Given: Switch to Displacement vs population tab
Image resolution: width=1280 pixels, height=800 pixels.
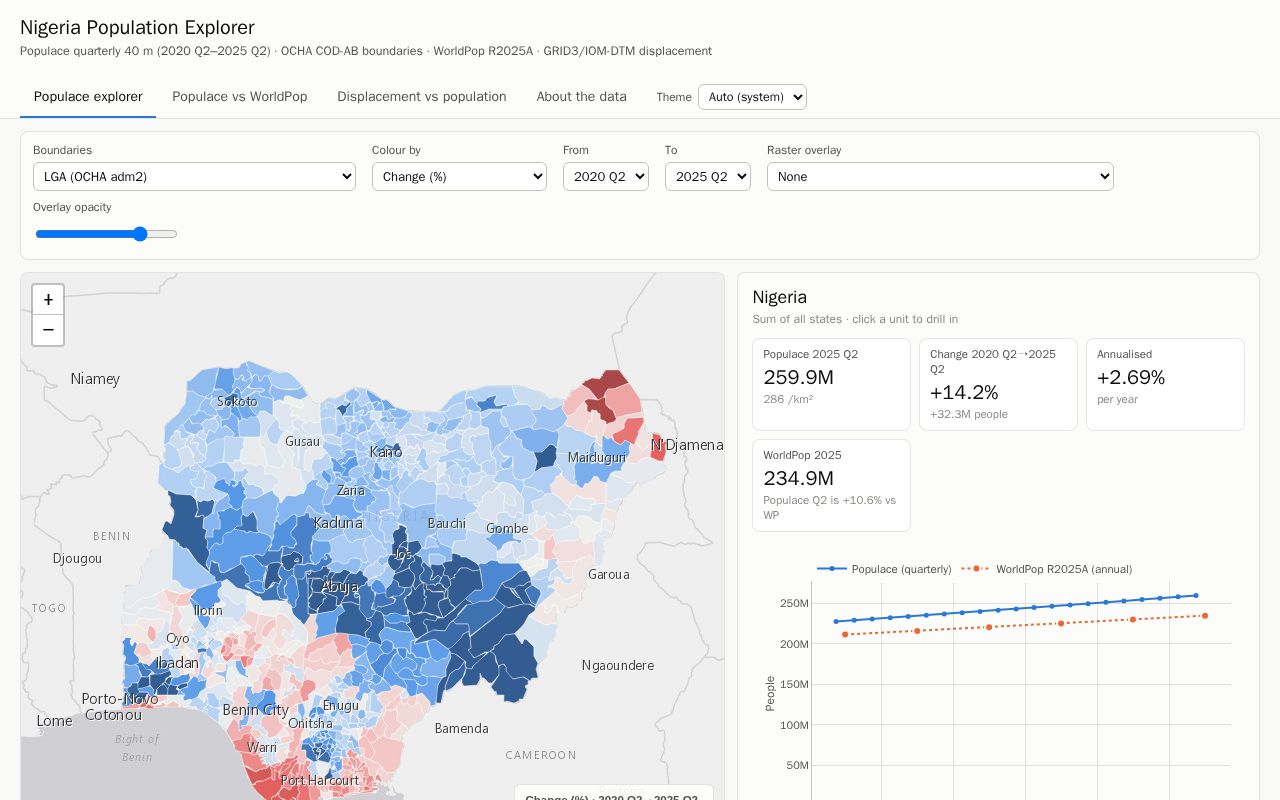Looking at the screenshot, I should click(x=422, y=97).
